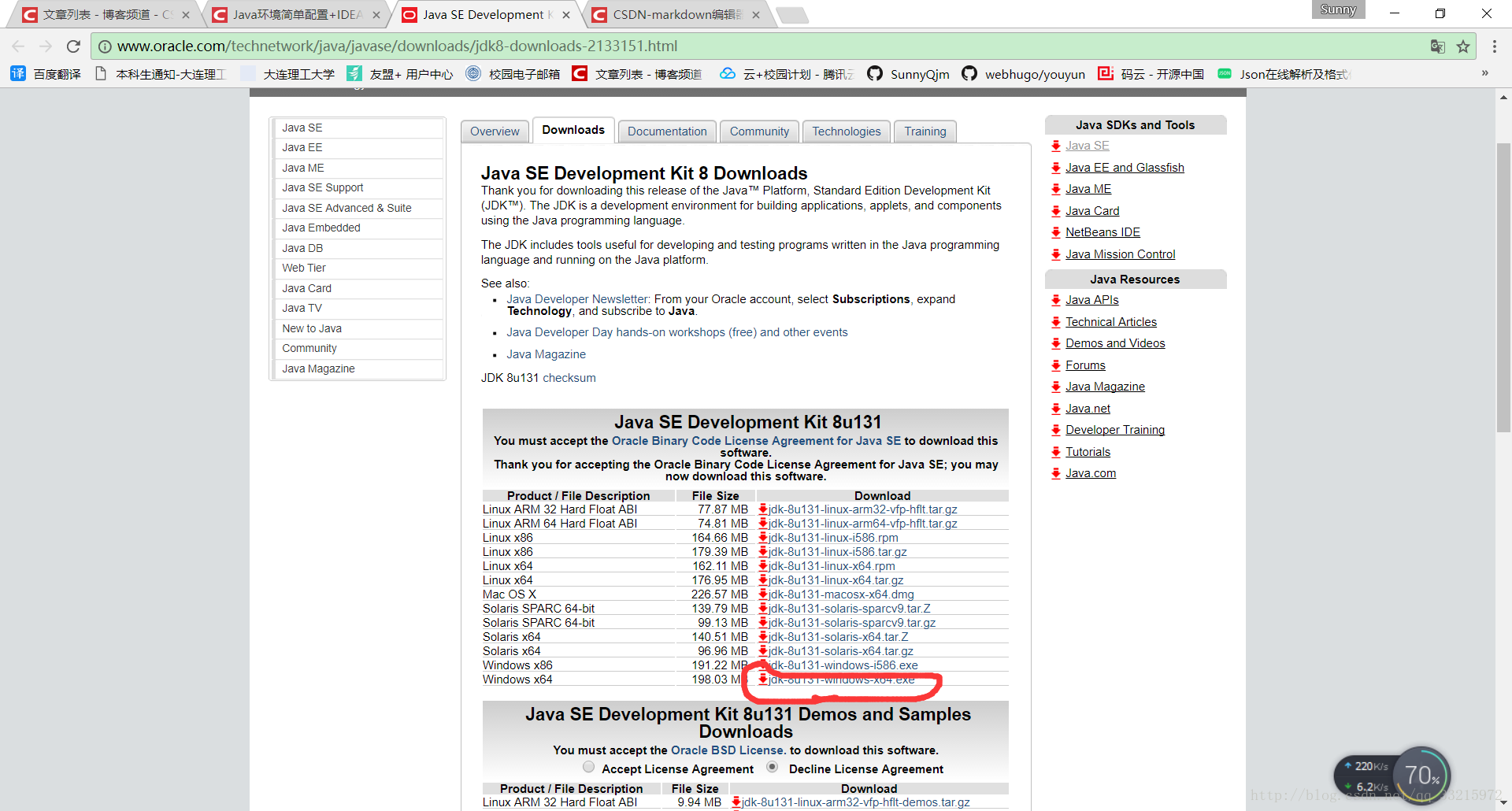
Task: Click the red arrow icon beside Java APIs
Action: pyautogui.click(x=1056, y=300)
